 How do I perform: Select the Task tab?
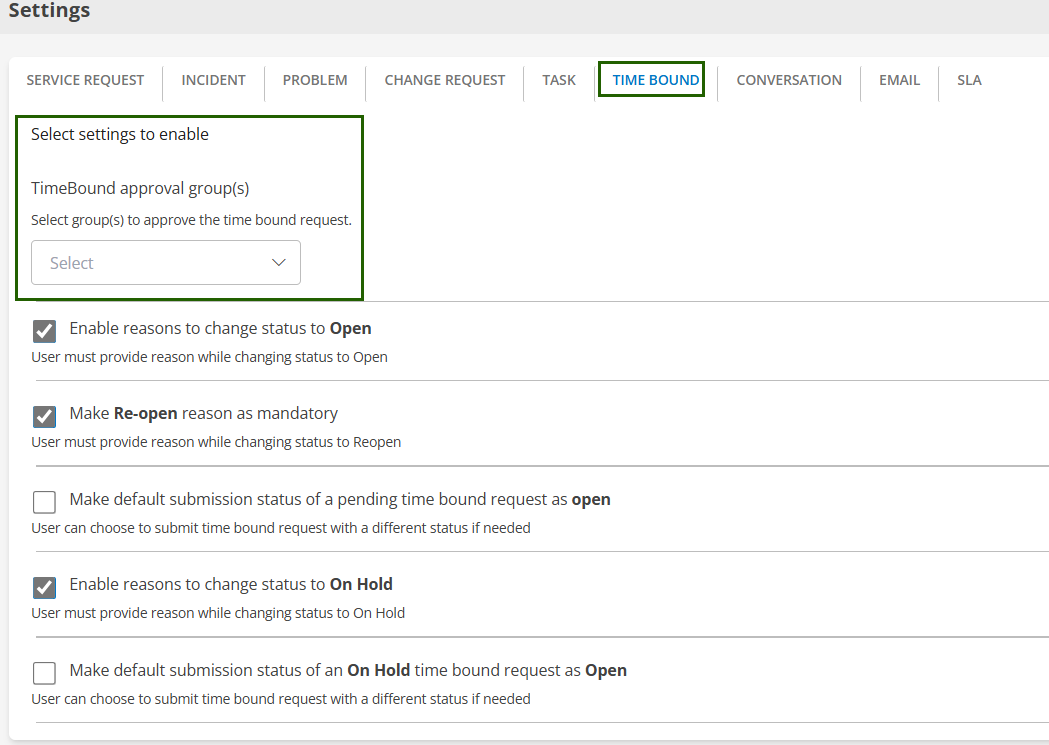559,80
